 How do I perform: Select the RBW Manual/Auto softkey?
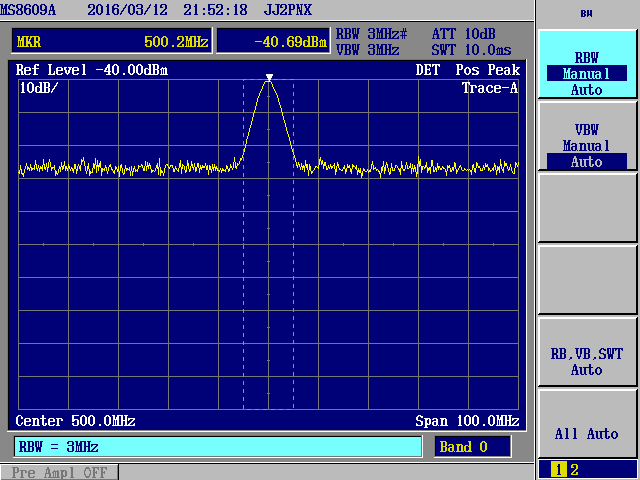pos(587,64)
